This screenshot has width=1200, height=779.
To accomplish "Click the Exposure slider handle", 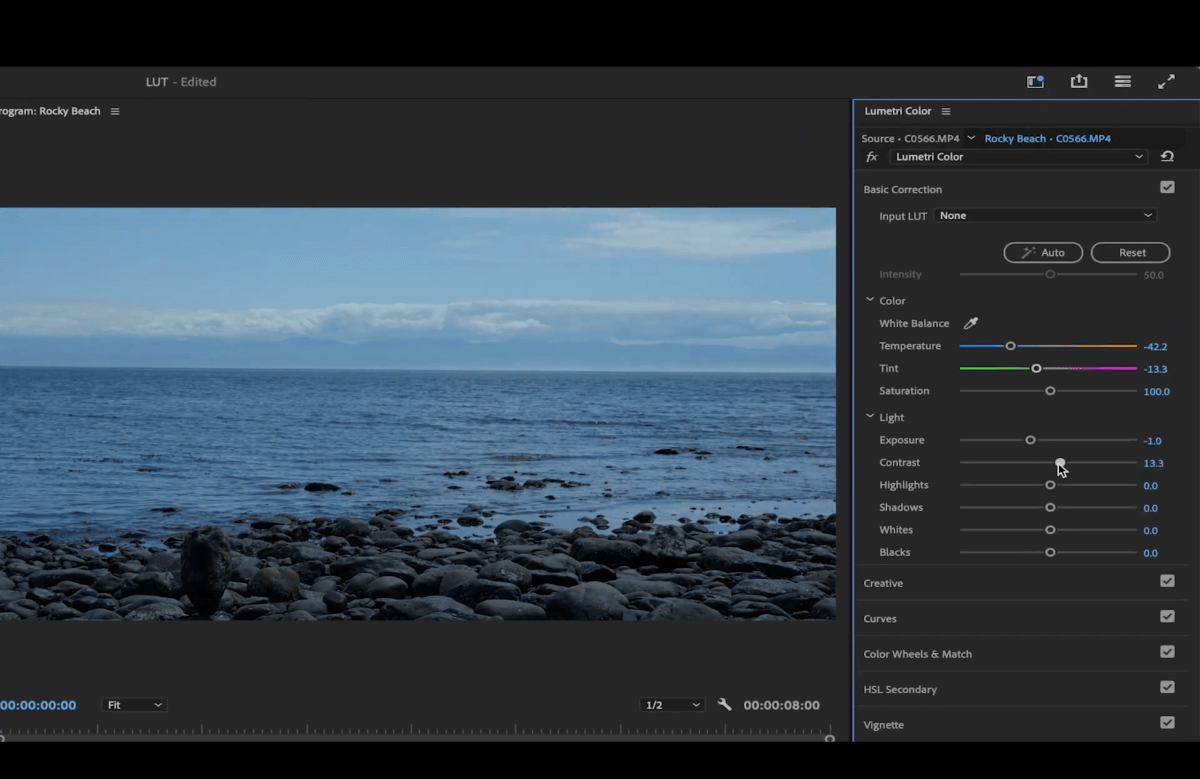I will click(x=1030, y=440).
